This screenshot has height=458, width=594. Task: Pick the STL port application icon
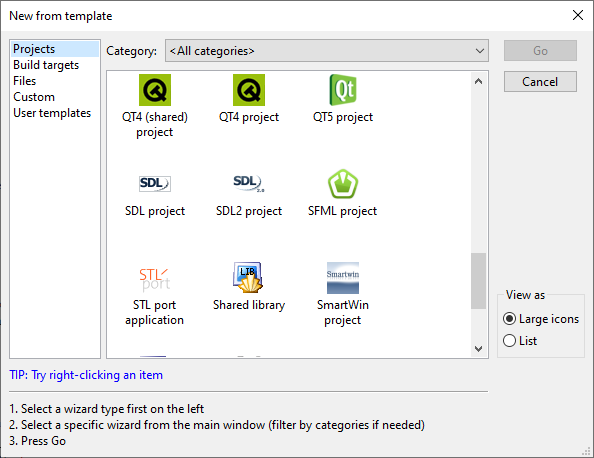155,279
